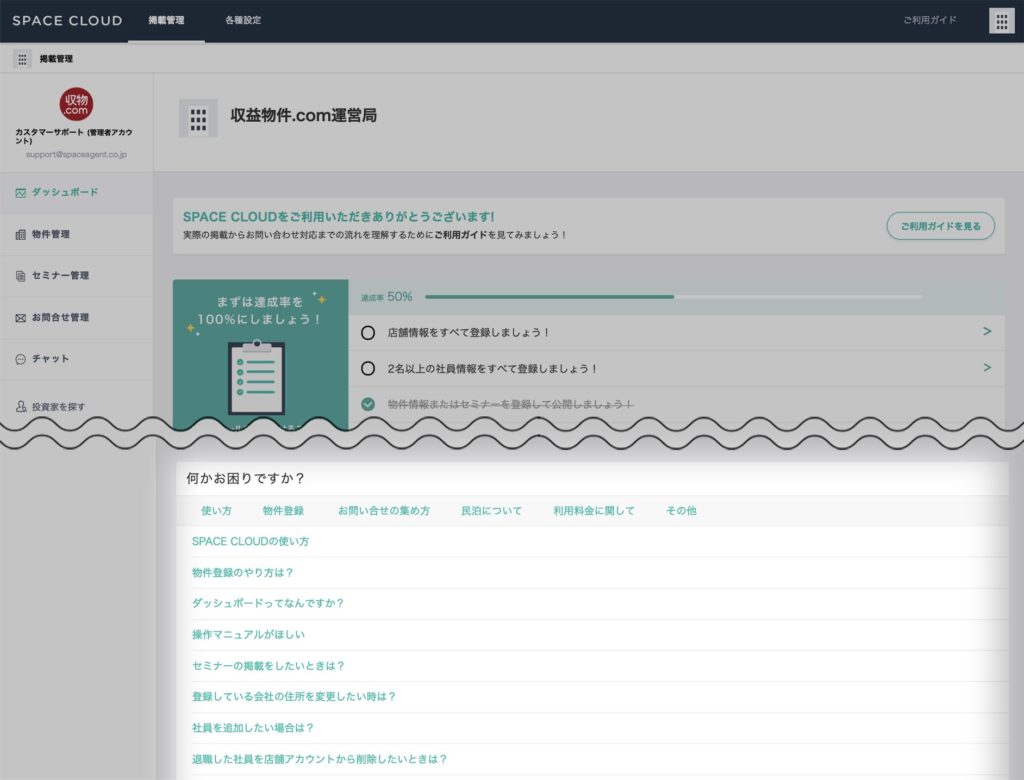This screenshot has height=780, width=1024.
Task: Click the red 収物.com account logo
Action: coord(76,105)
